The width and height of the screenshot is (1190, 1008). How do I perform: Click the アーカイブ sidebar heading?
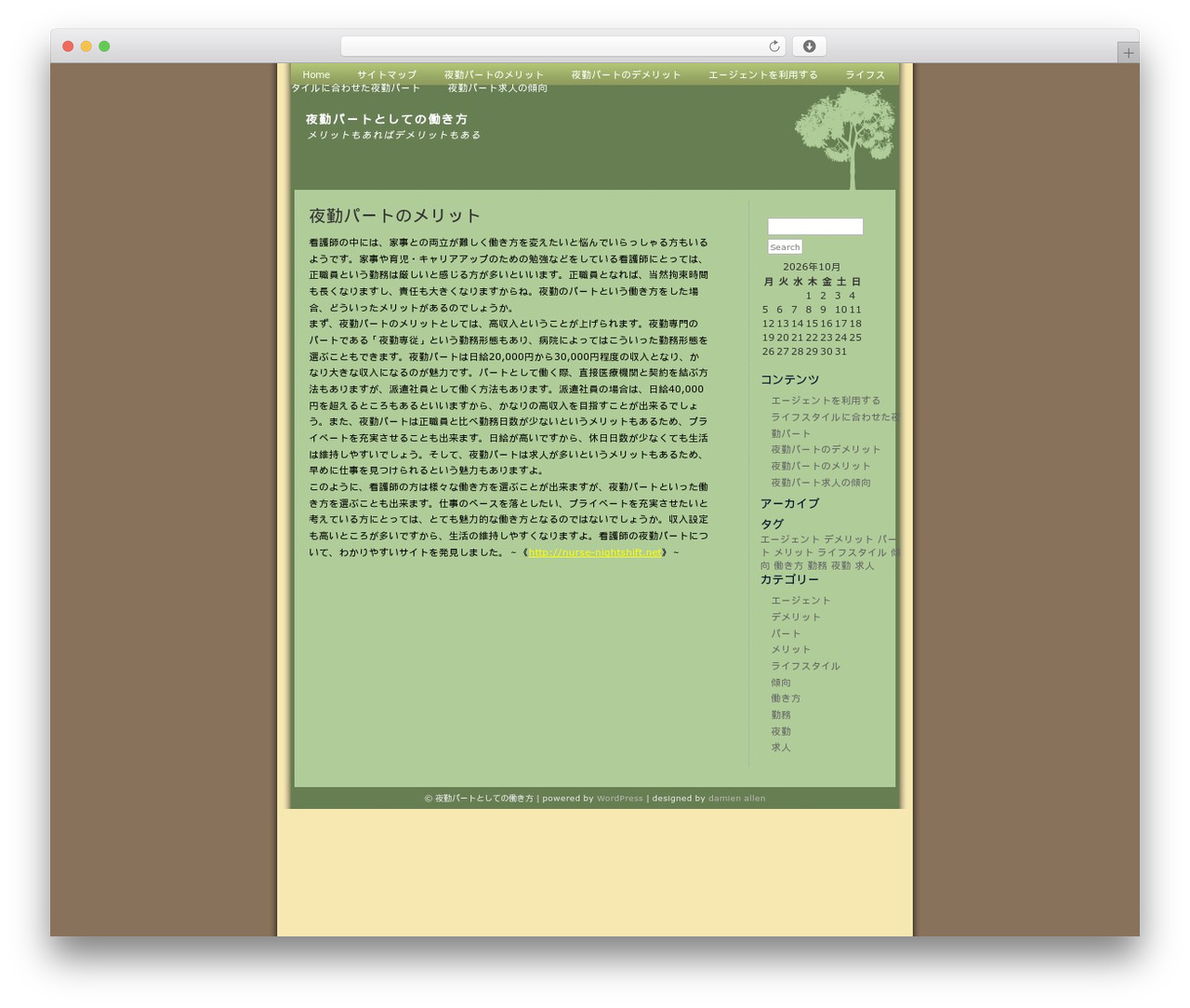tap(790, 503)
